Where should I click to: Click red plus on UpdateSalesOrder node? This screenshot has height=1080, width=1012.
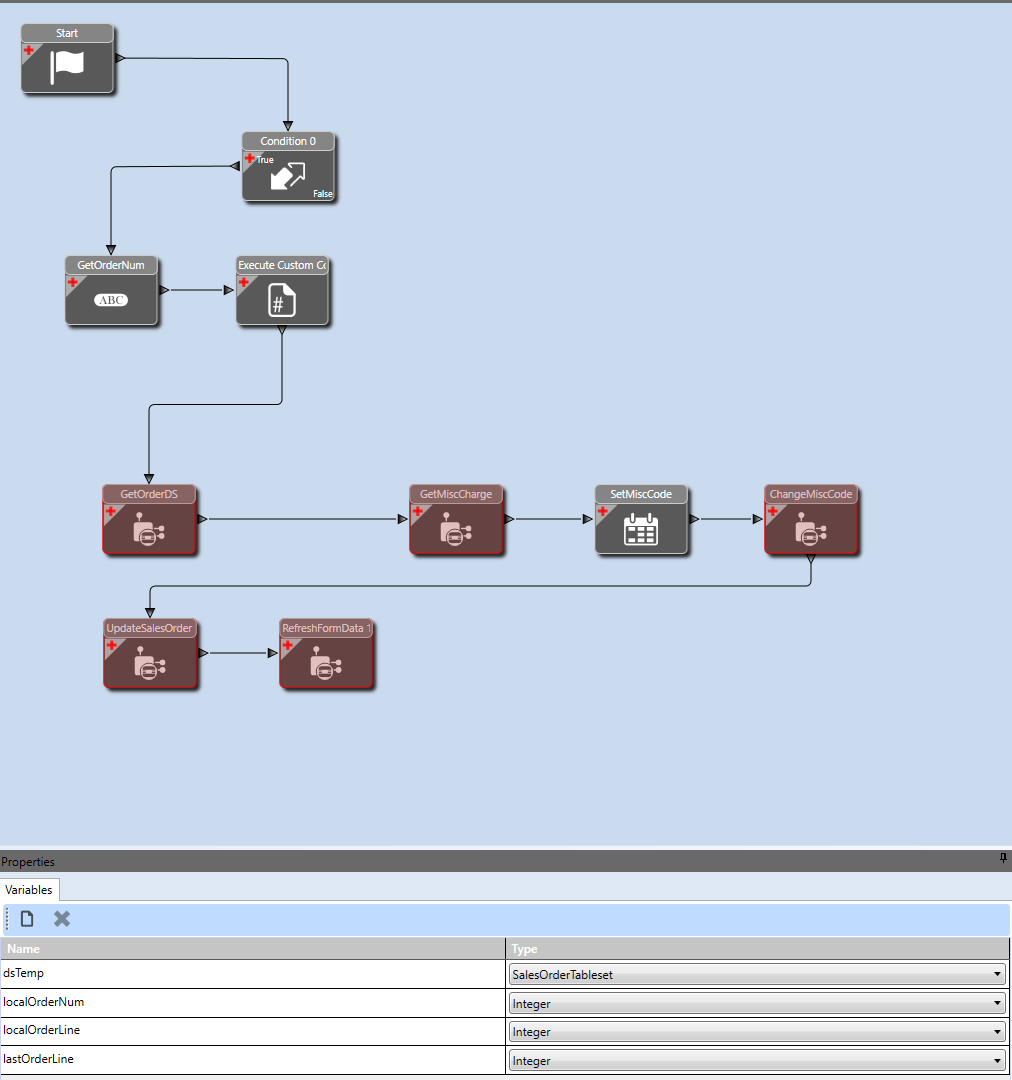coord(112,645)
